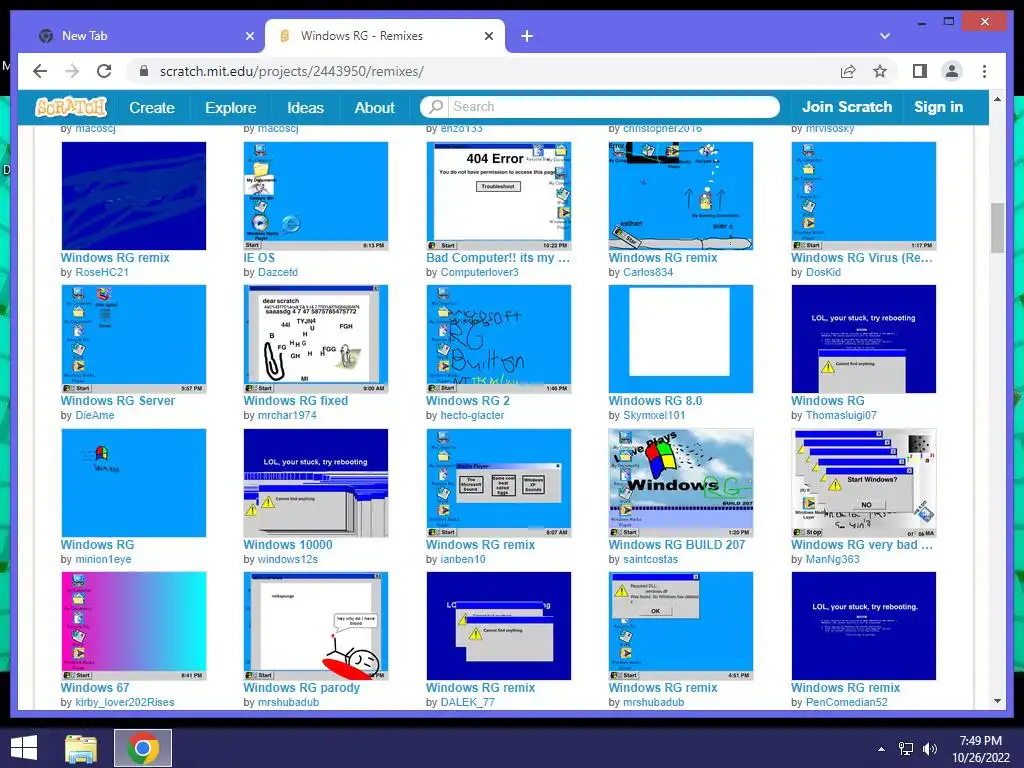Open the 404 Error project thumbnail
The height and width of the screenshot is (768, 1024).
pyautogui.click(x=498, y=195)
